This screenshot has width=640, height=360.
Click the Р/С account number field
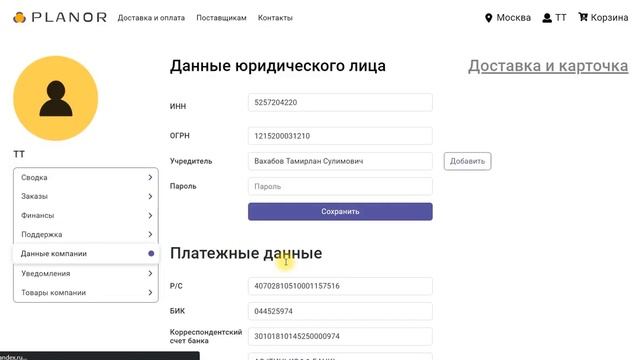pyautogui.click(x=340, y=286)
